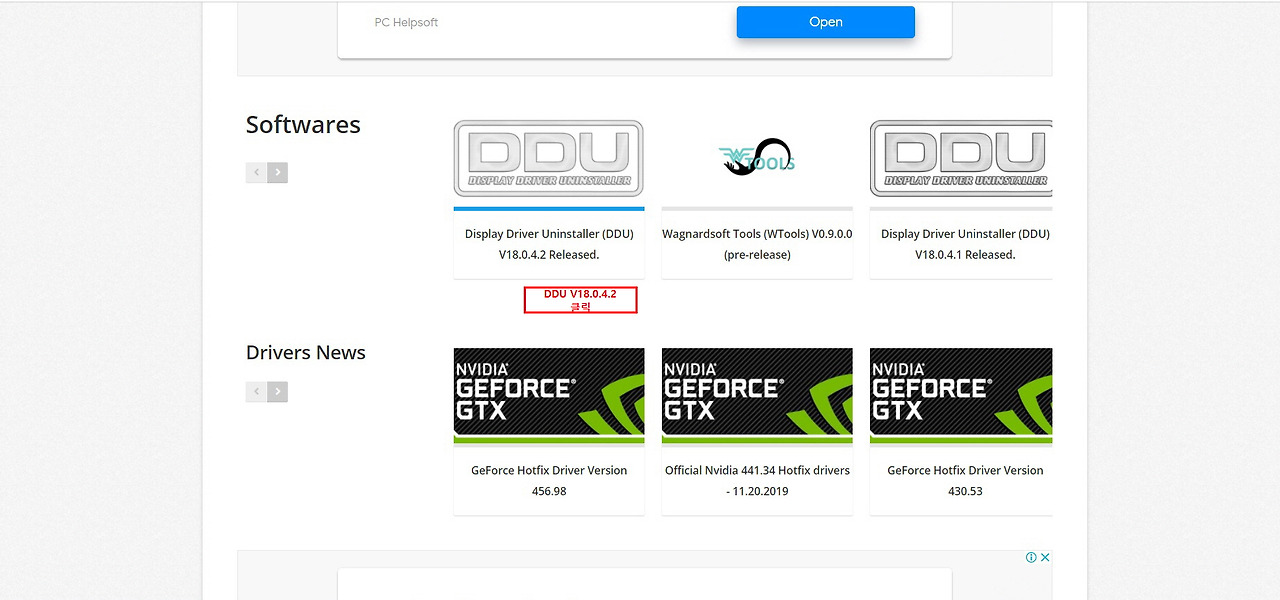This screenshot has height=600, width=1280.
Task: Go to next Softwares carousel slide
Action: [x=278, y=172]
